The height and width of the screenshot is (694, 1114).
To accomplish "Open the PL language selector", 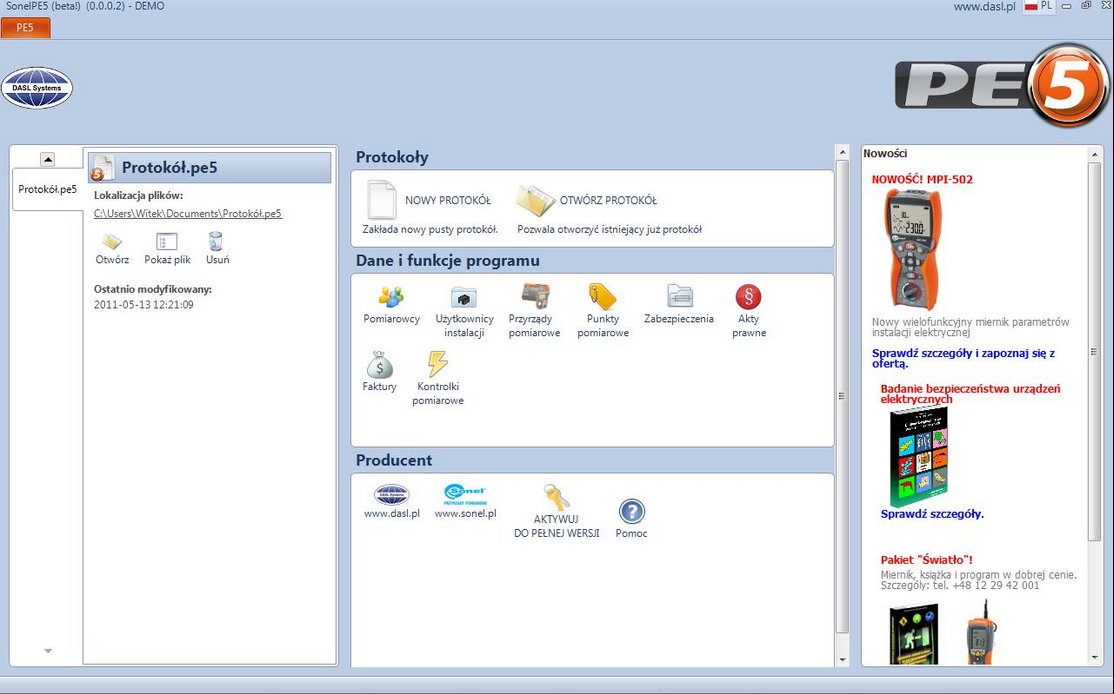I will (x=1038, y=6).
